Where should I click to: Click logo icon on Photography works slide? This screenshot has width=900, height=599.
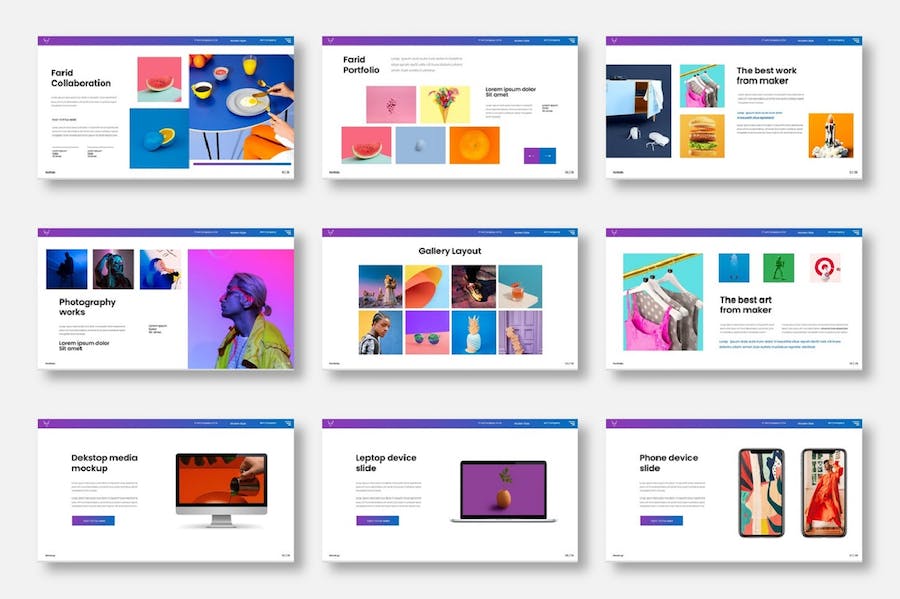tap(45, 233)
